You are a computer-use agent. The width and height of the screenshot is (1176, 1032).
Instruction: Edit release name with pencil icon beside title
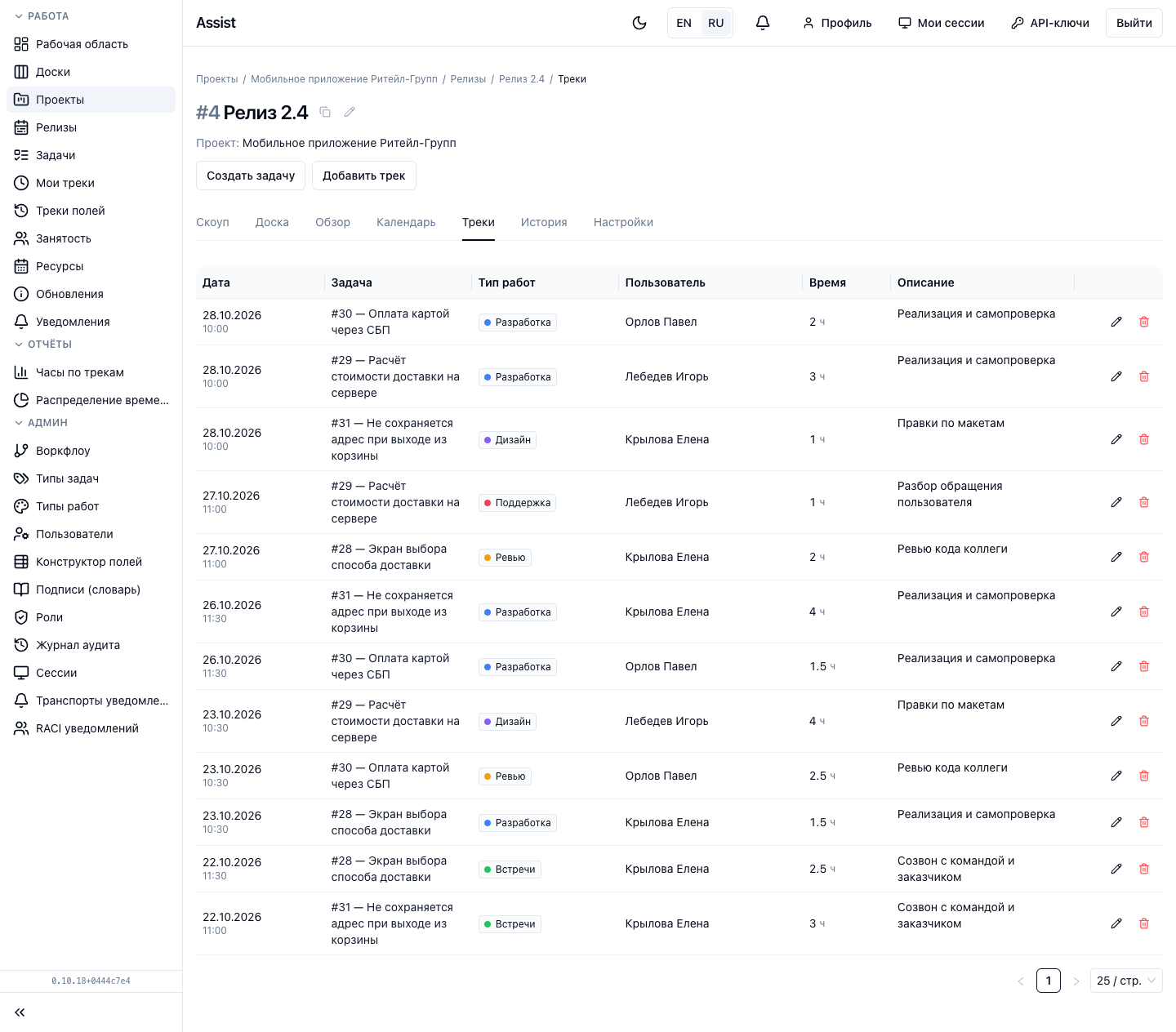click(x=350, y=112)
